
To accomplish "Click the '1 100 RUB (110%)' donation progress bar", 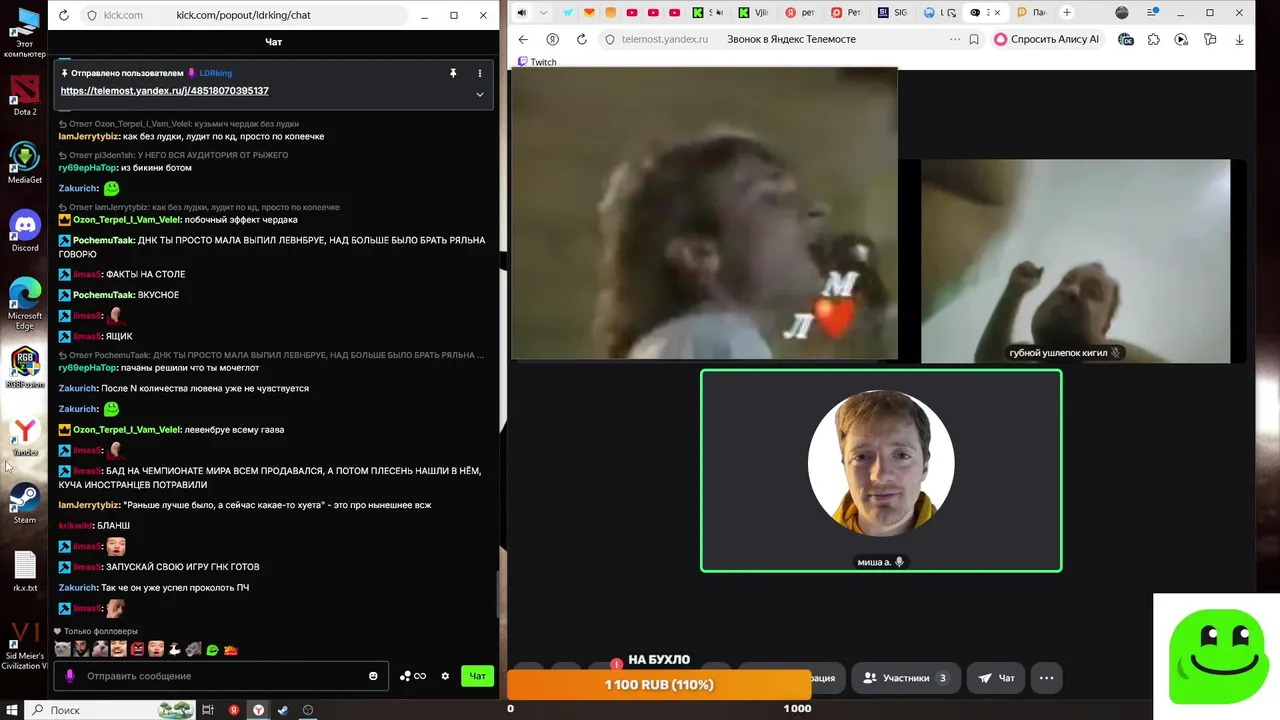I will (659, 685).
